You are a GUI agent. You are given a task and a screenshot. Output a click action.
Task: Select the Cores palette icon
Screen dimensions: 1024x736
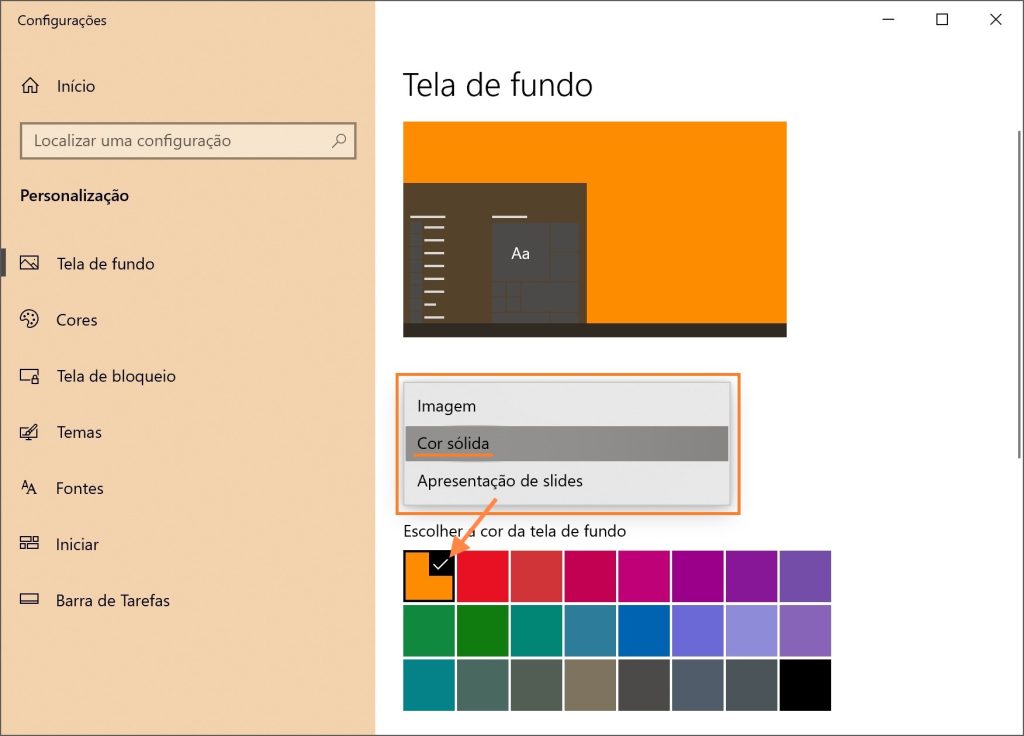point(29,320)
